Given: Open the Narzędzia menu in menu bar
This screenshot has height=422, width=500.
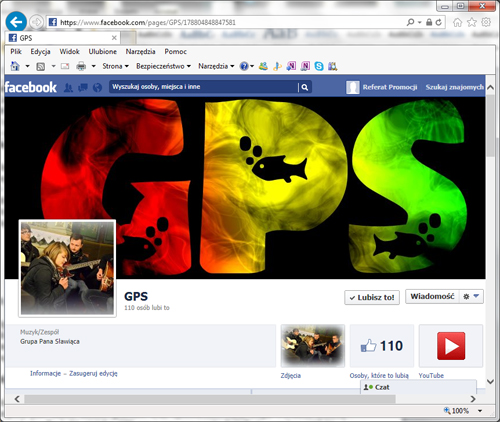Looking at the screenshot, I should point(140,52).
